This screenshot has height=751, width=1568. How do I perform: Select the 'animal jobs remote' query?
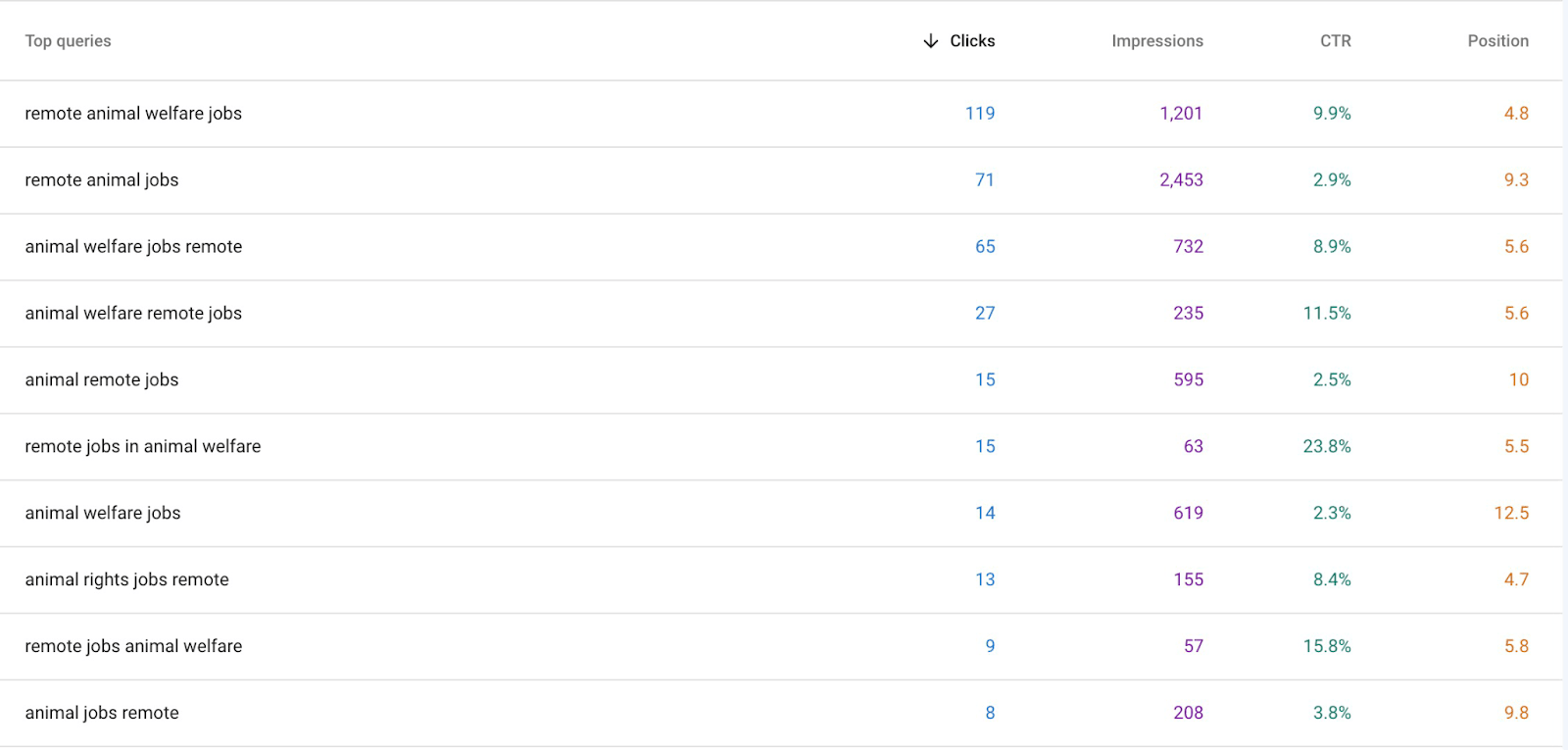tap(781, 714)
